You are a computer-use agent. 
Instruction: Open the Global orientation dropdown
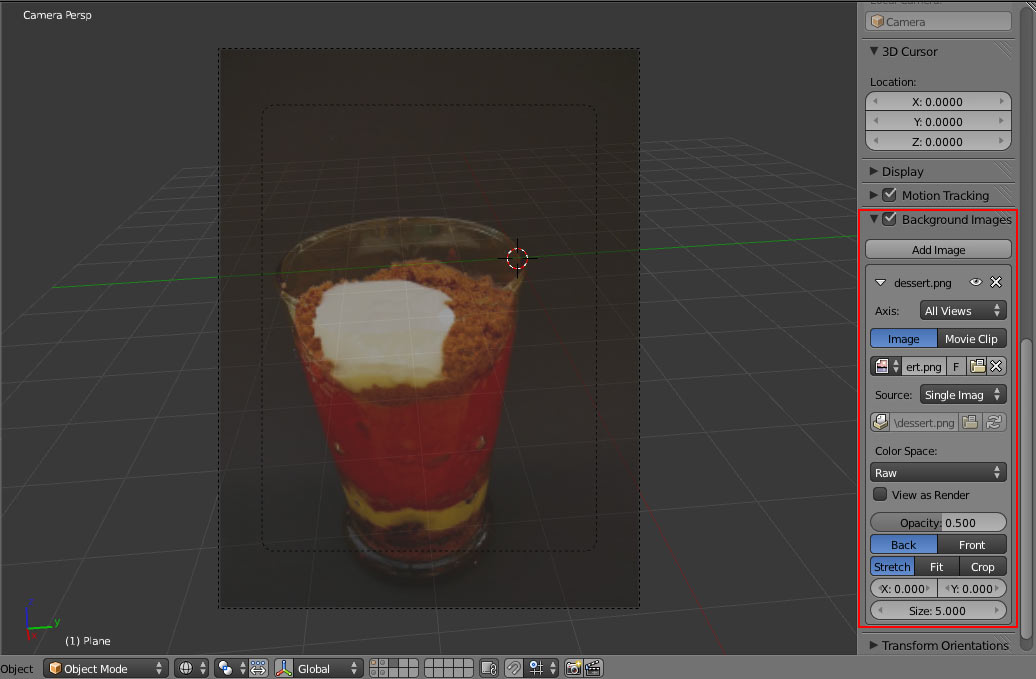coord(327,668)
